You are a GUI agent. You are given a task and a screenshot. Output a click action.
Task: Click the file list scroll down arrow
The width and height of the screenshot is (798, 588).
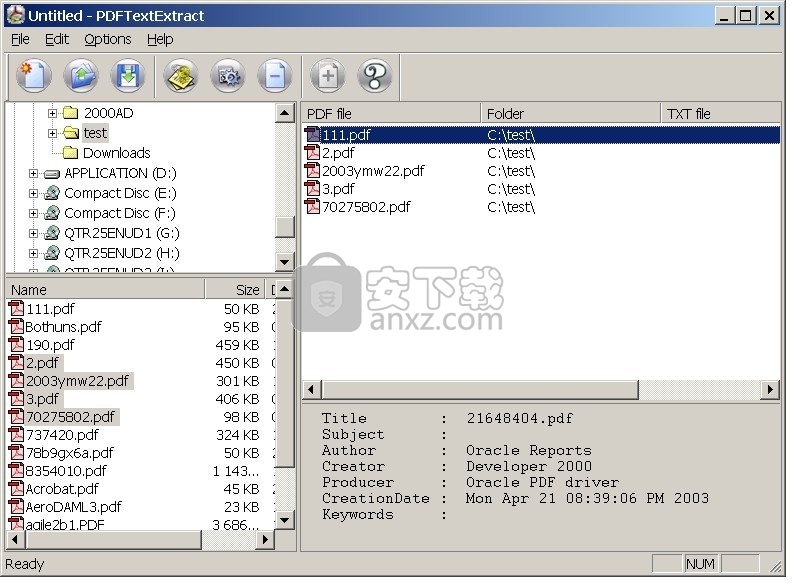click(284, 520)
